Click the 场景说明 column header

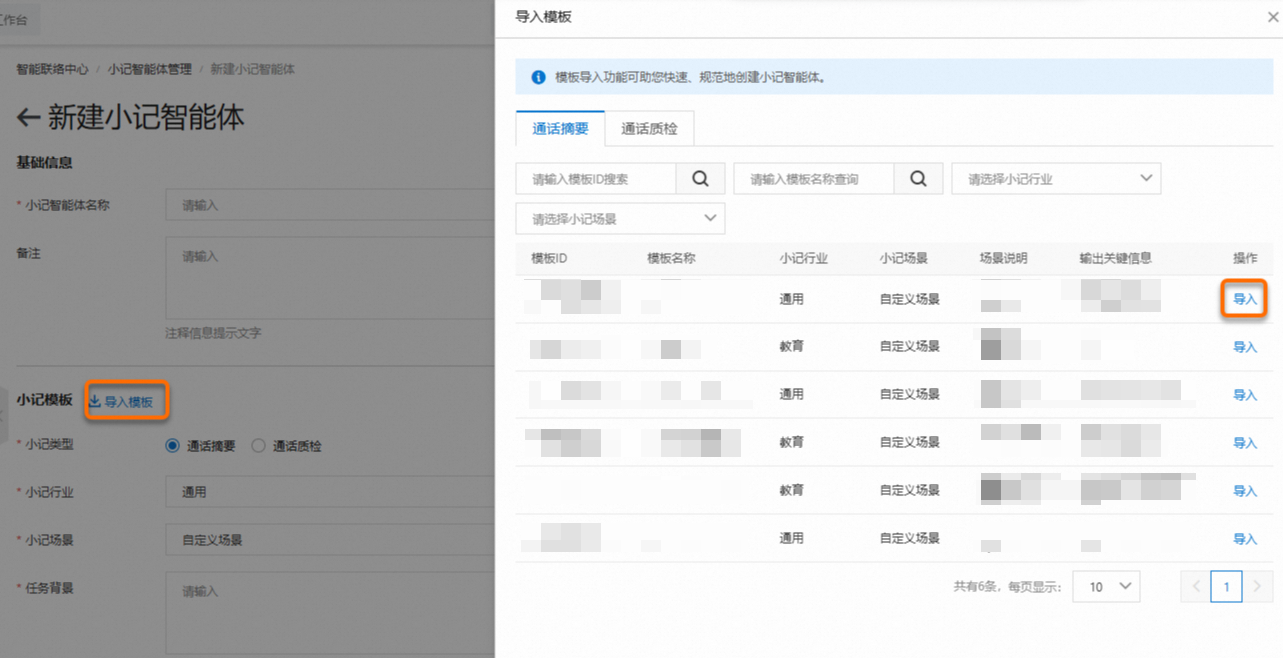1004,258
